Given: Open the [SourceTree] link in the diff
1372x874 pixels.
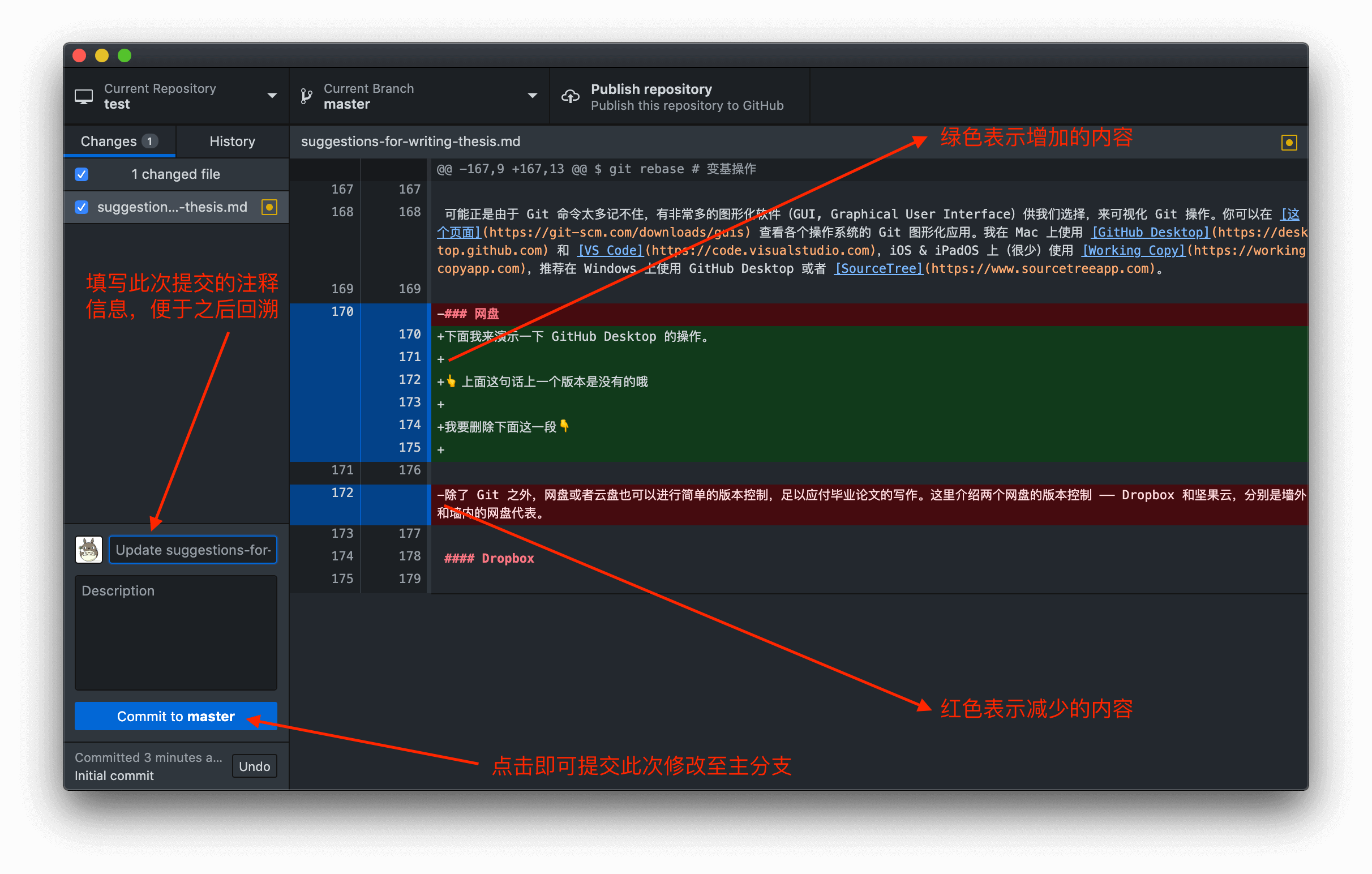Looking at the screenshot, I should click(x=878, y=269).
